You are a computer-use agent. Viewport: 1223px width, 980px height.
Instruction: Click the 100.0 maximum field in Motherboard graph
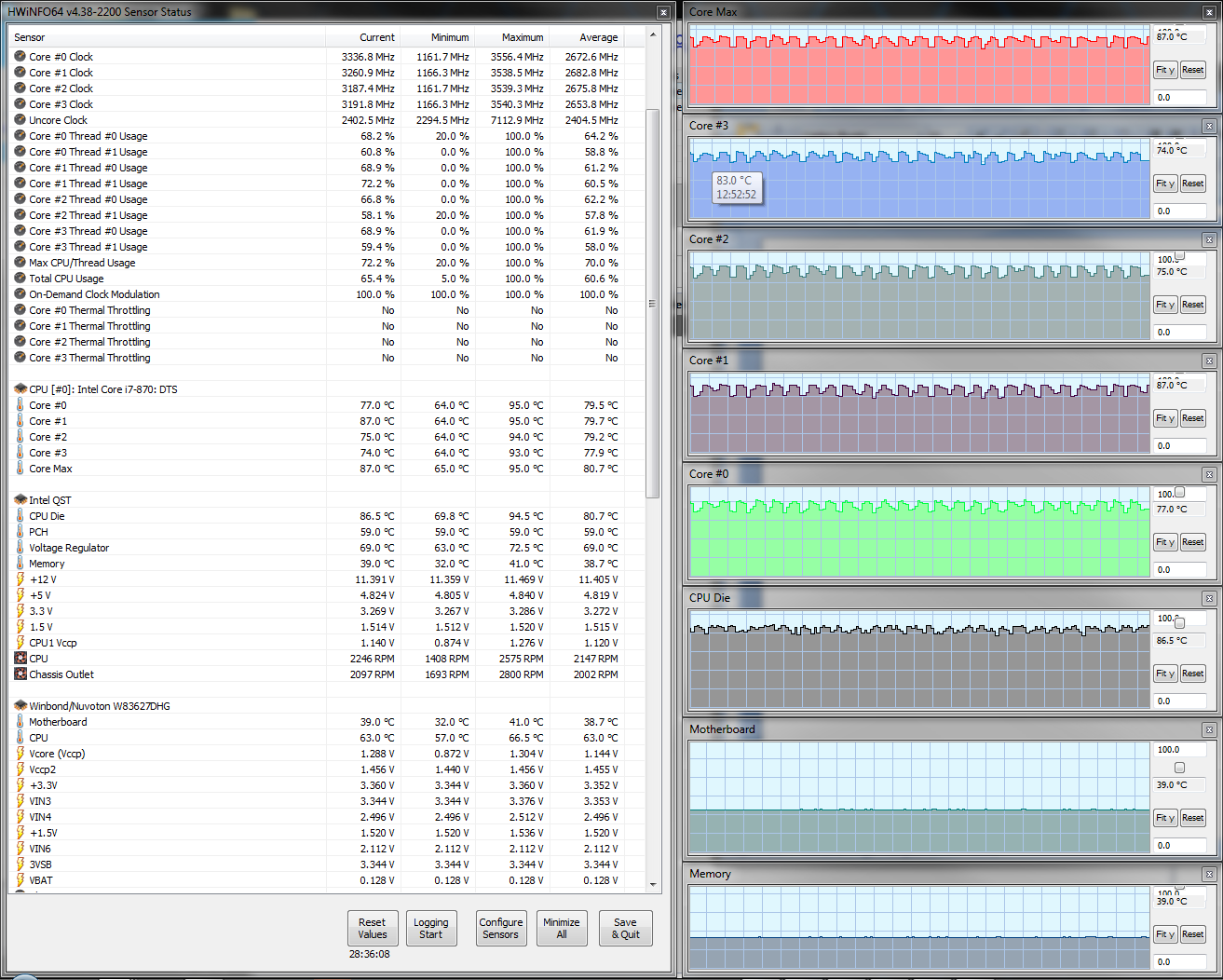coord(1180,749)
